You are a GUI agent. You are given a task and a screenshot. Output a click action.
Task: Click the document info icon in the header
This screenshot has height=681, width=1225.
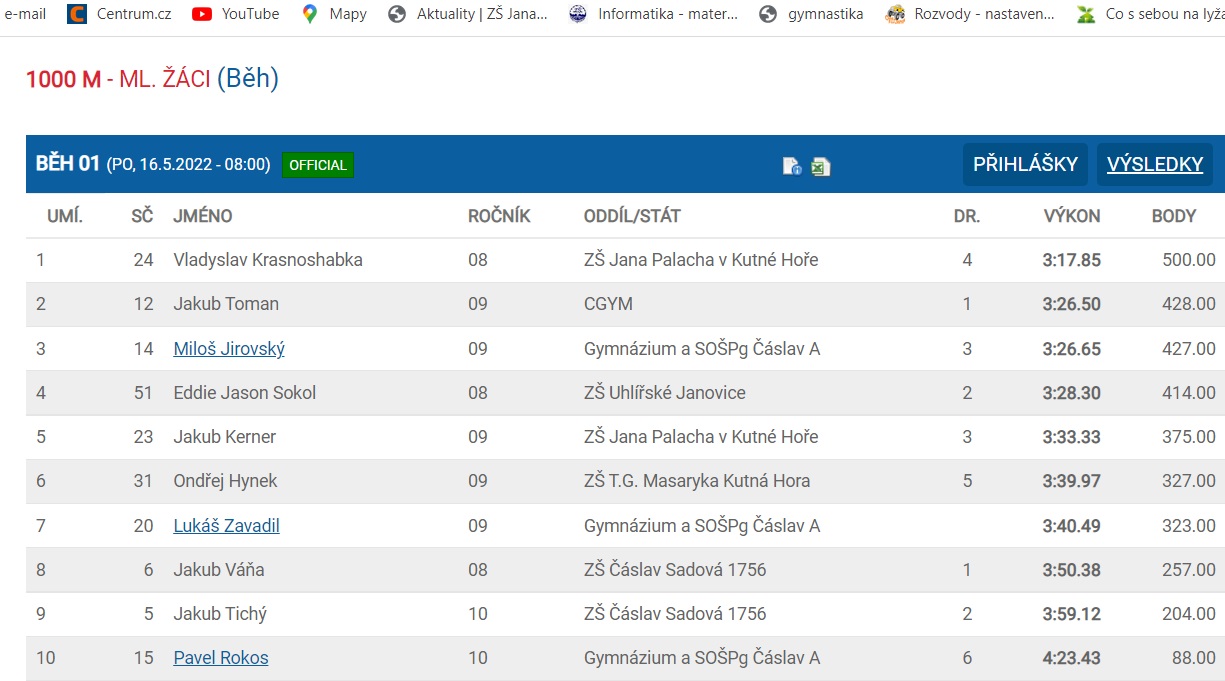[792, 167]
